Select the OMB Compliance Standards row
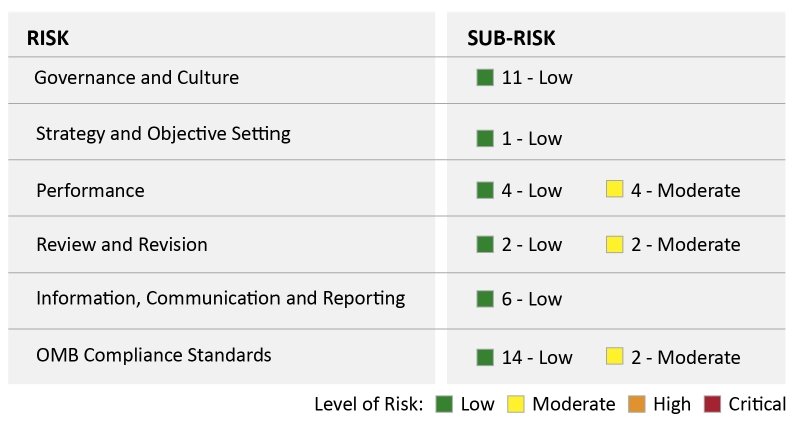This screenshot has height=424, width=800. coord(154,354)
